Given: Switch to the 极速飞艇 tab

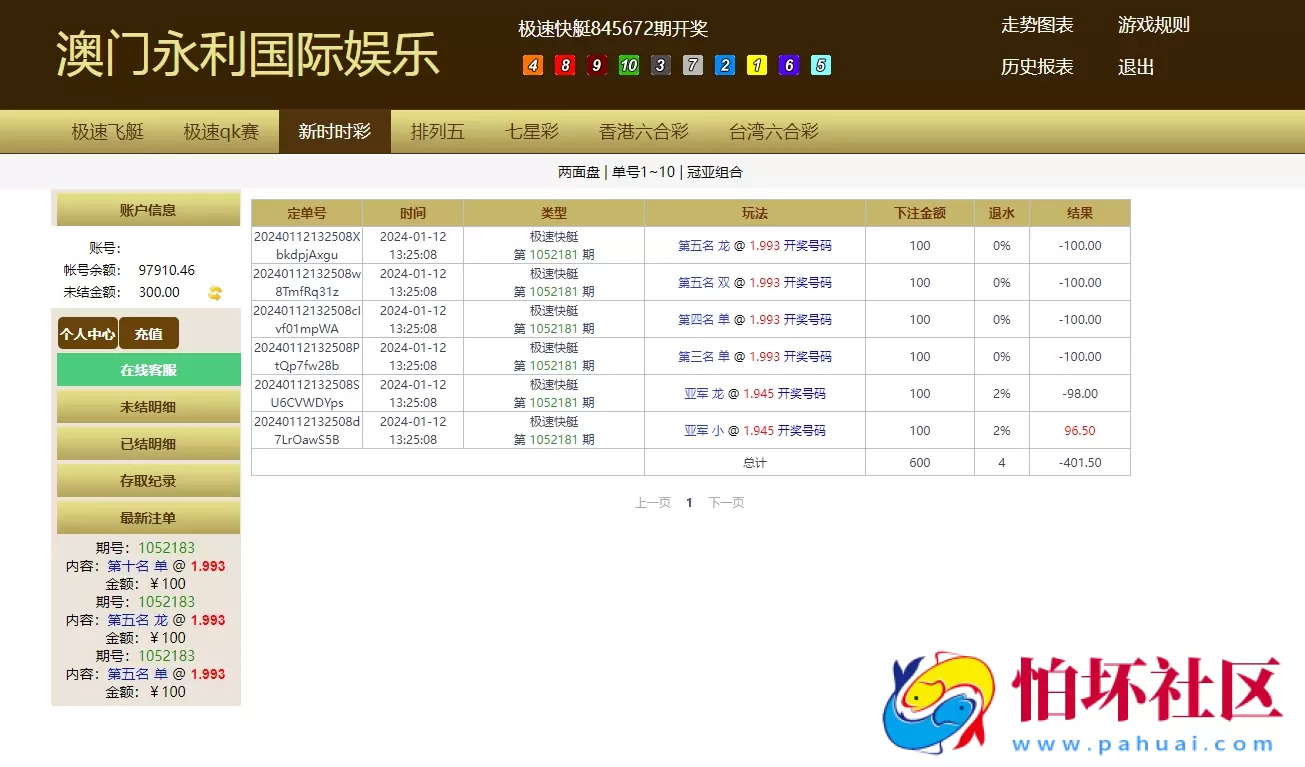Looking at the screenshot, I should click(107, 130).
